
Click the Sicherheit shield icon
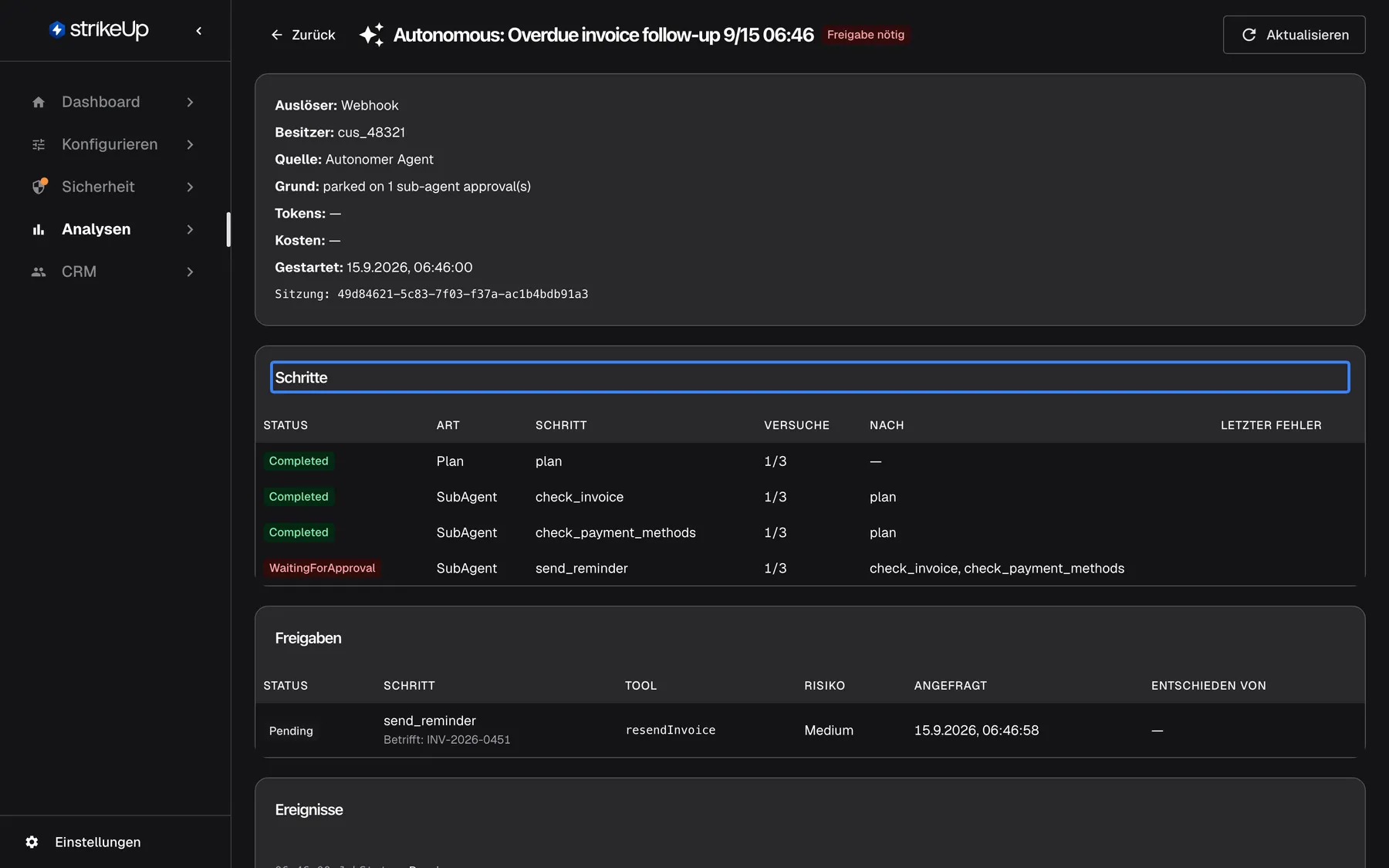[x=39, y=187]
